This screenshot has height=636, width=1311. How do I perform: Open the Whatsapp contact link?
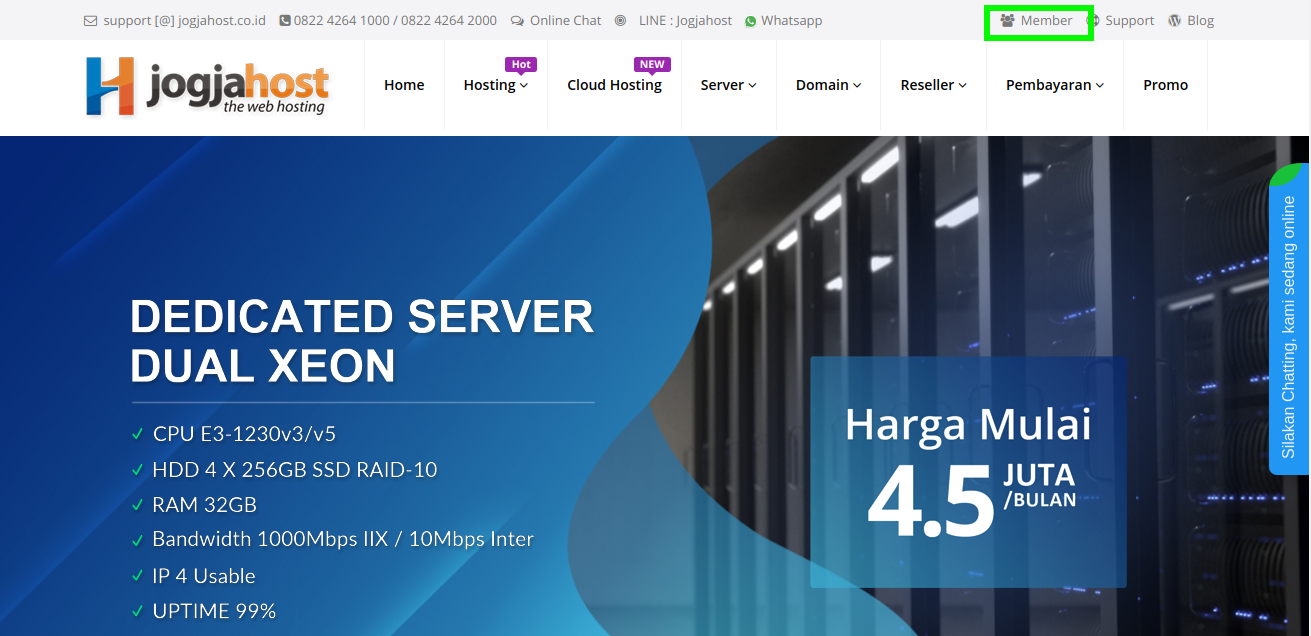(791, 21)
